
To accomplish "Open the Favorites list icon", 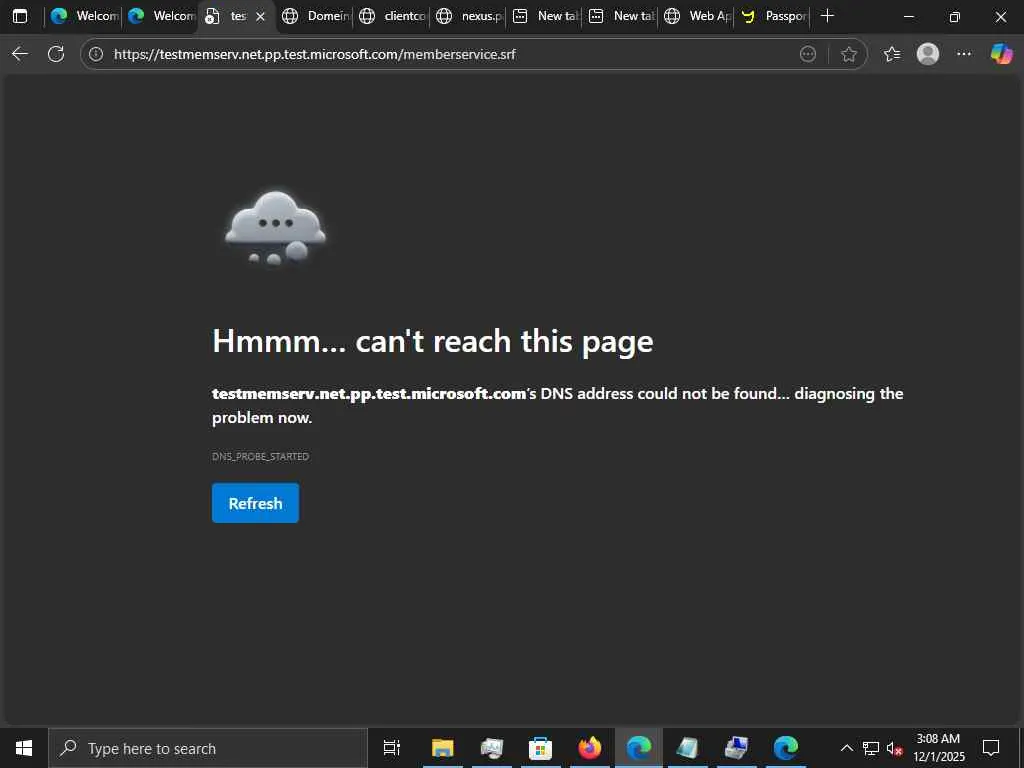I will (892, 54).
